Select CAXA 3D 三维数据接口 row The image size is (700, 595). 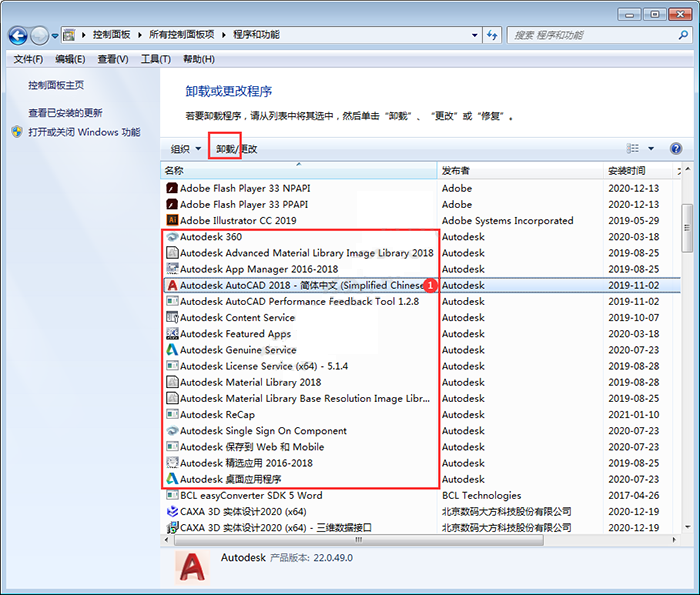click(421, 527)
